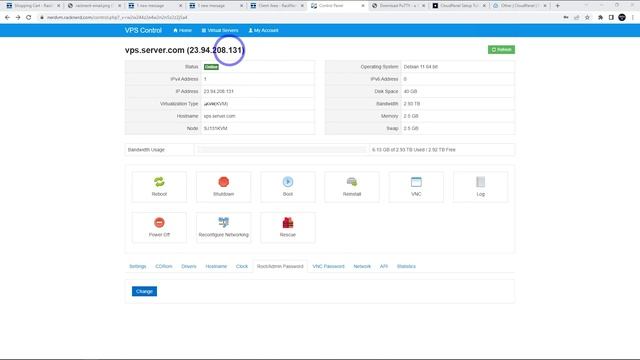
Task: Reload the current page
Action: (x=29, y=18)
